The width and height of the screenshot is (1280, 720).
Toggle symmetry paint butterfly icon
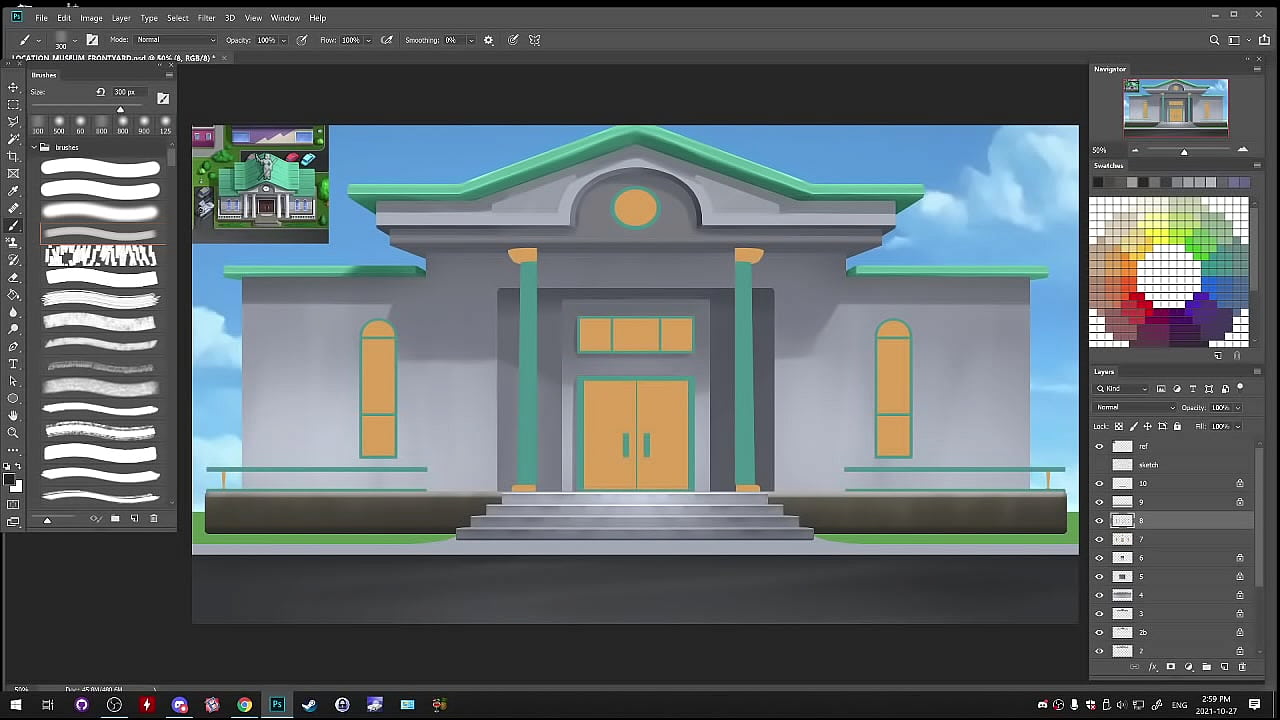point(535,40)
